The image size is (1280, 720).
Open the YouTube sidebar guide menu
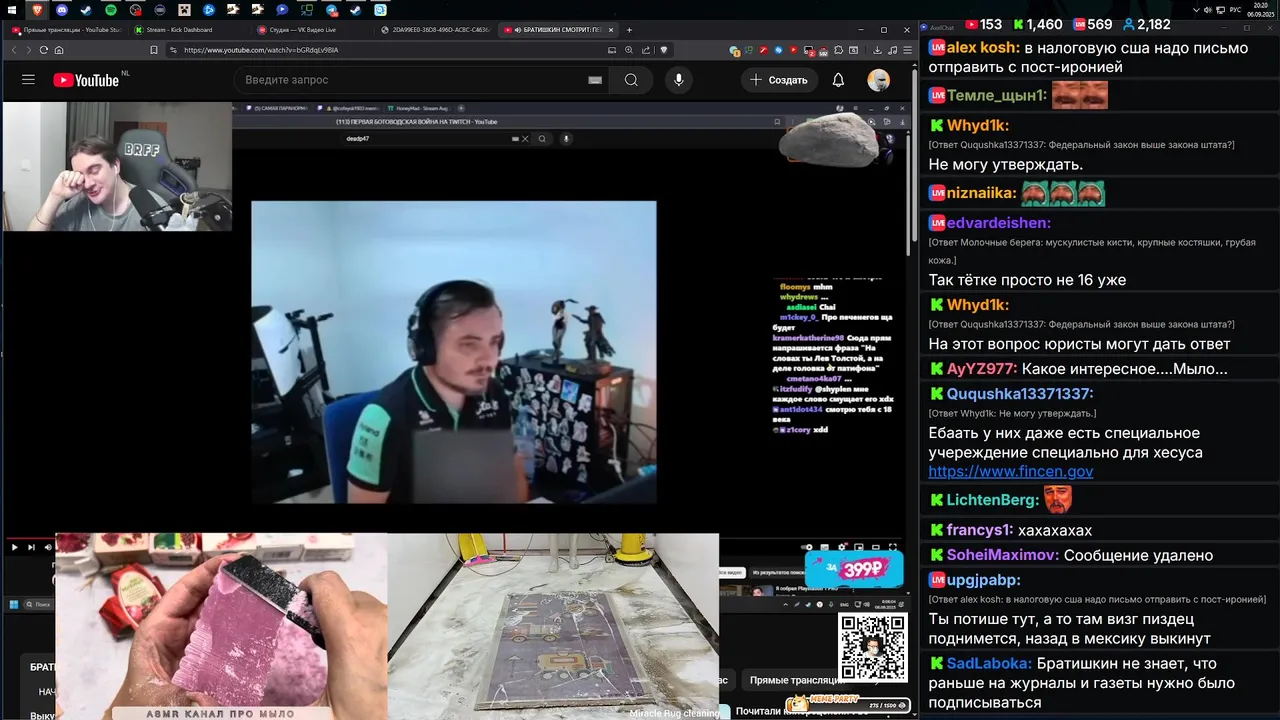tap(28, 80)
